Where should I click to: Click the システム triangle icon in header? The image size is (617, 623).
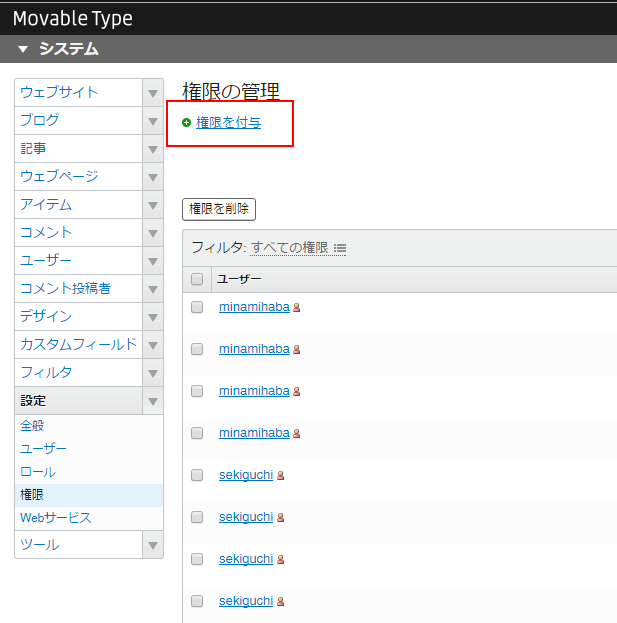click(x=23, y=49)
